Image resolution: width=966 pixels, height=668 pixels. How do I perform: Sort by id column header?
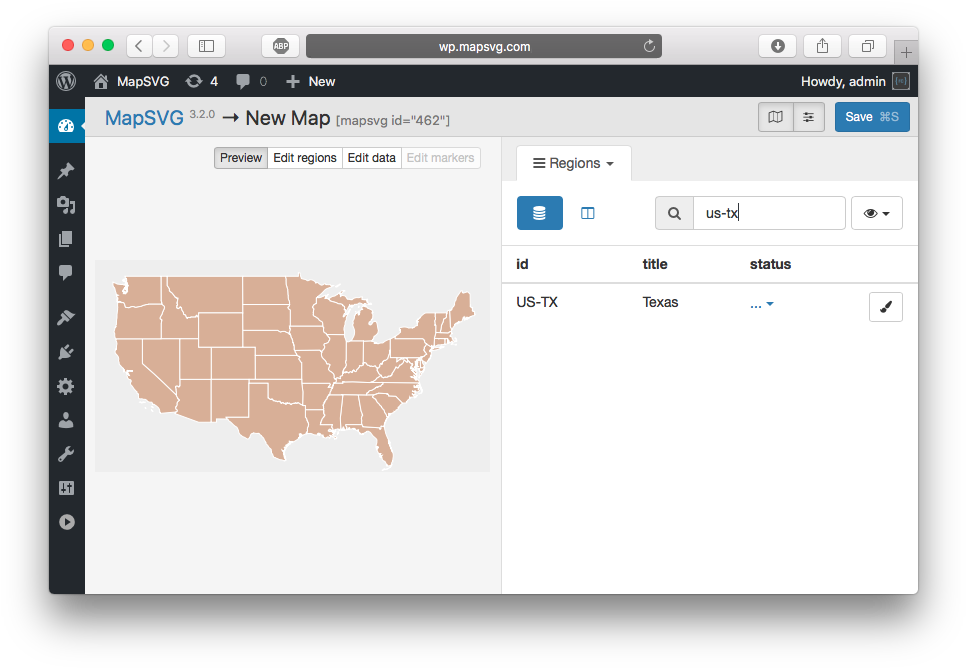tap(522, 264)
